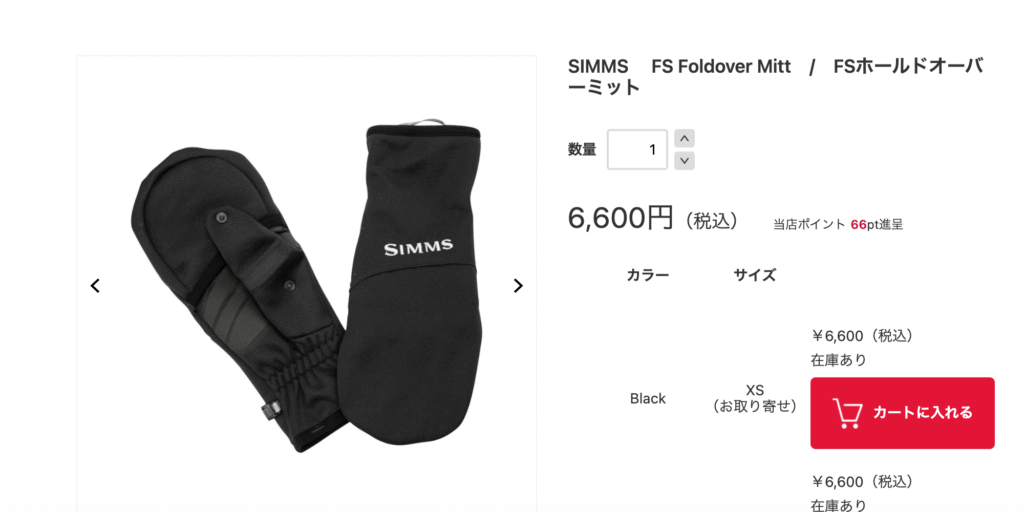Click the カラー column header
1024x512 pixels.
pos(648,275)
